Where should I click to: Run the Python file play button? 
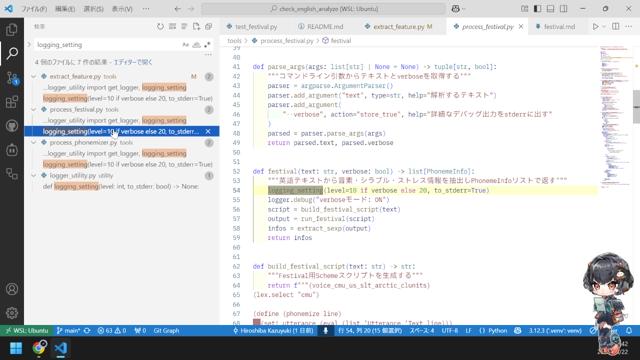click(x=596, y=27)
